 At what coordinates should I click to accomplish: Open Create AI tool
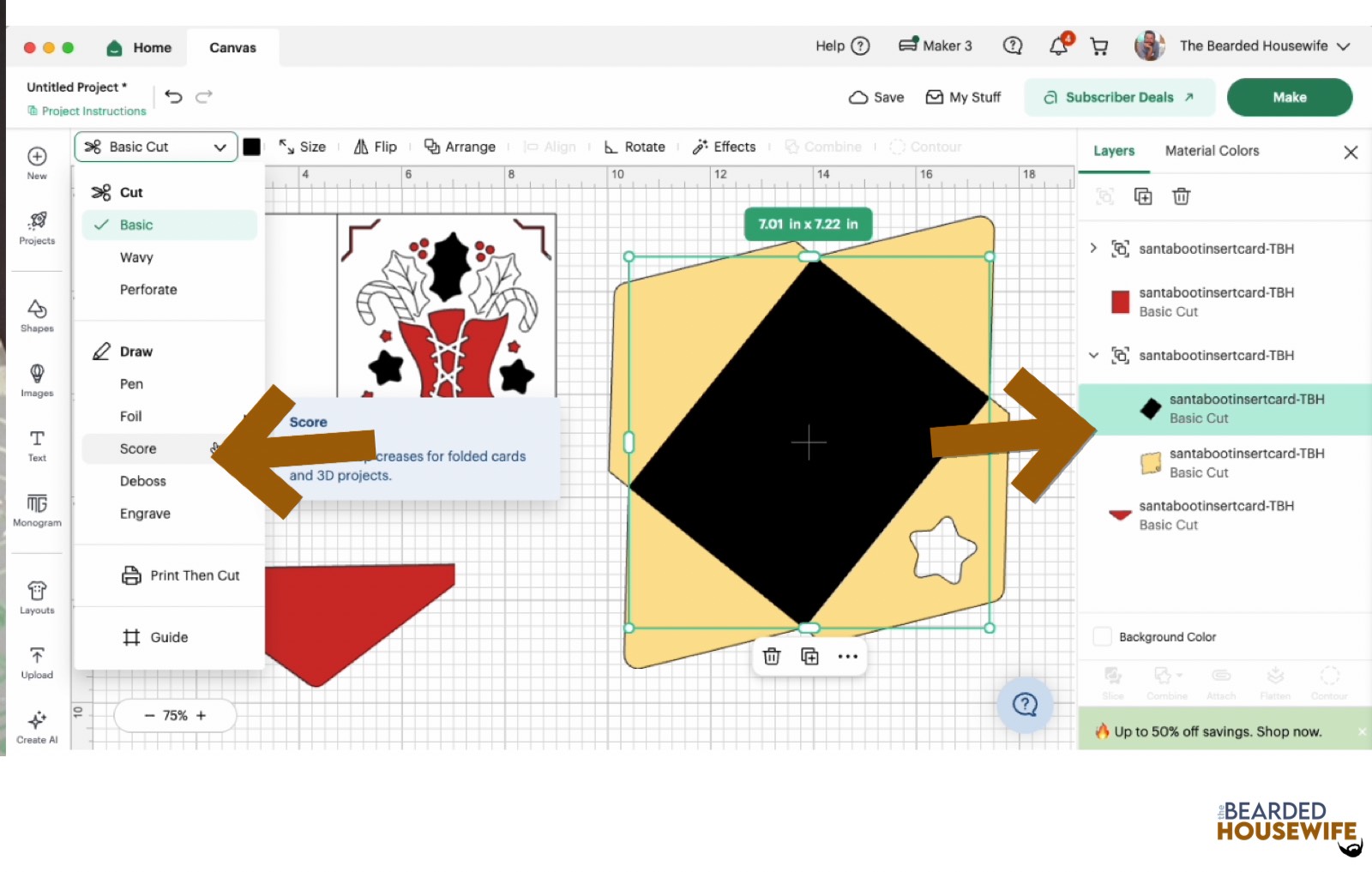tap(37, 727)
